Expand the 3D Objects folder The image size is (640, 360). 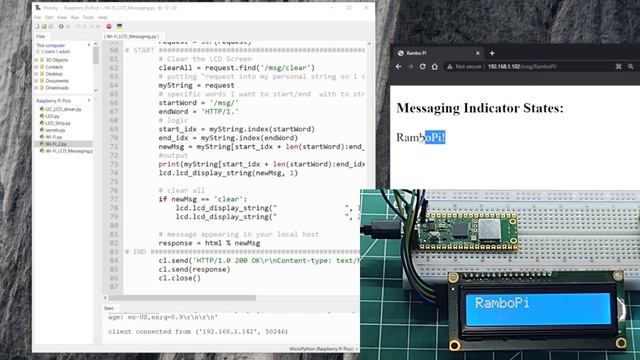pyautogui.click(x=37, y=60)
